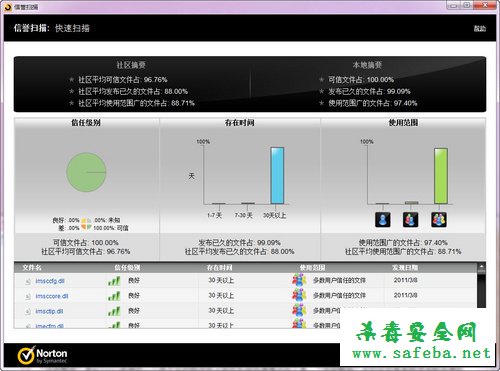Sort by the 信任级别 column header
Viewport: 500px width, 371px height.
point(127,268)
